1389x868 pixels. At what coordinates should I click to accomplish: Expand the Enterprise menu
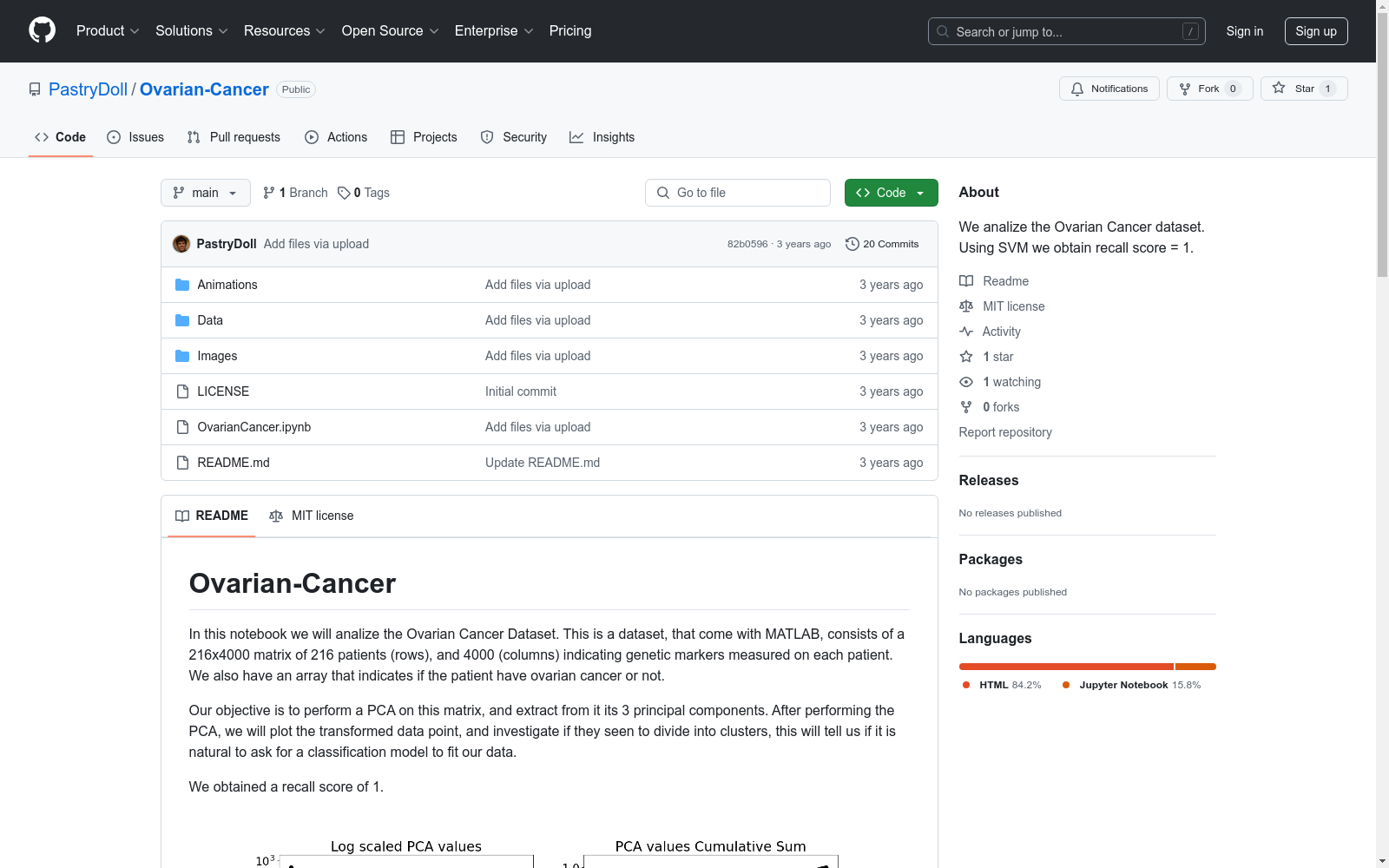495,30
